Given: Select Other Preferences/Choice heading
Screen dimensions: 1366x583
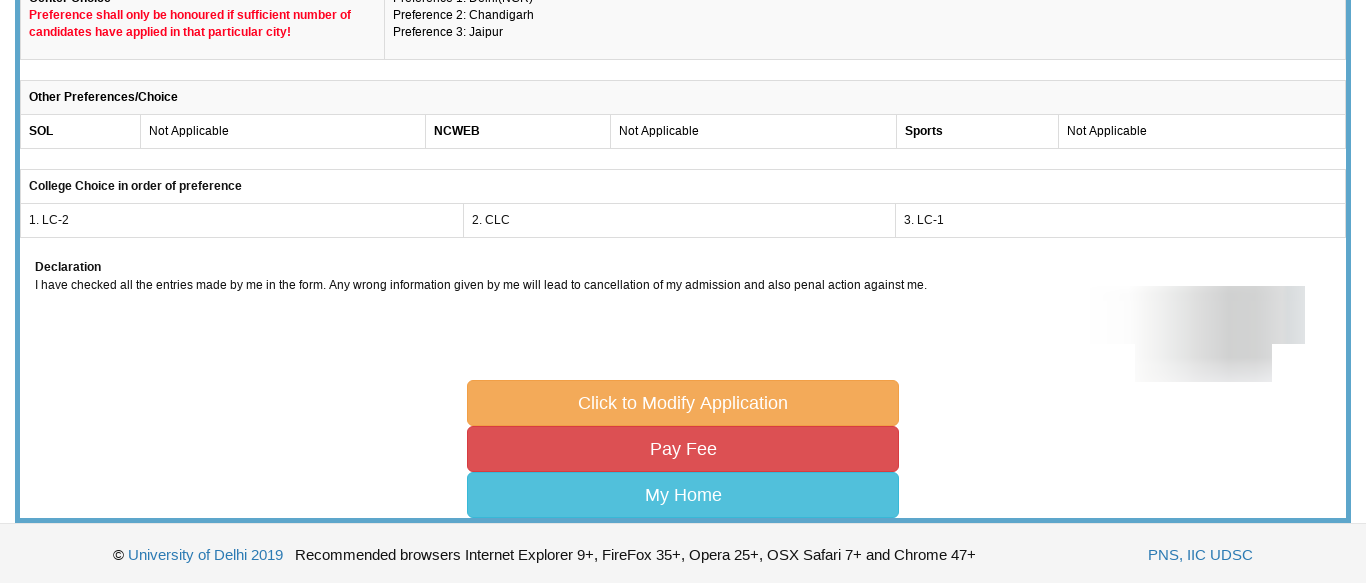Looking at the screenshot, I should point(103,97).
